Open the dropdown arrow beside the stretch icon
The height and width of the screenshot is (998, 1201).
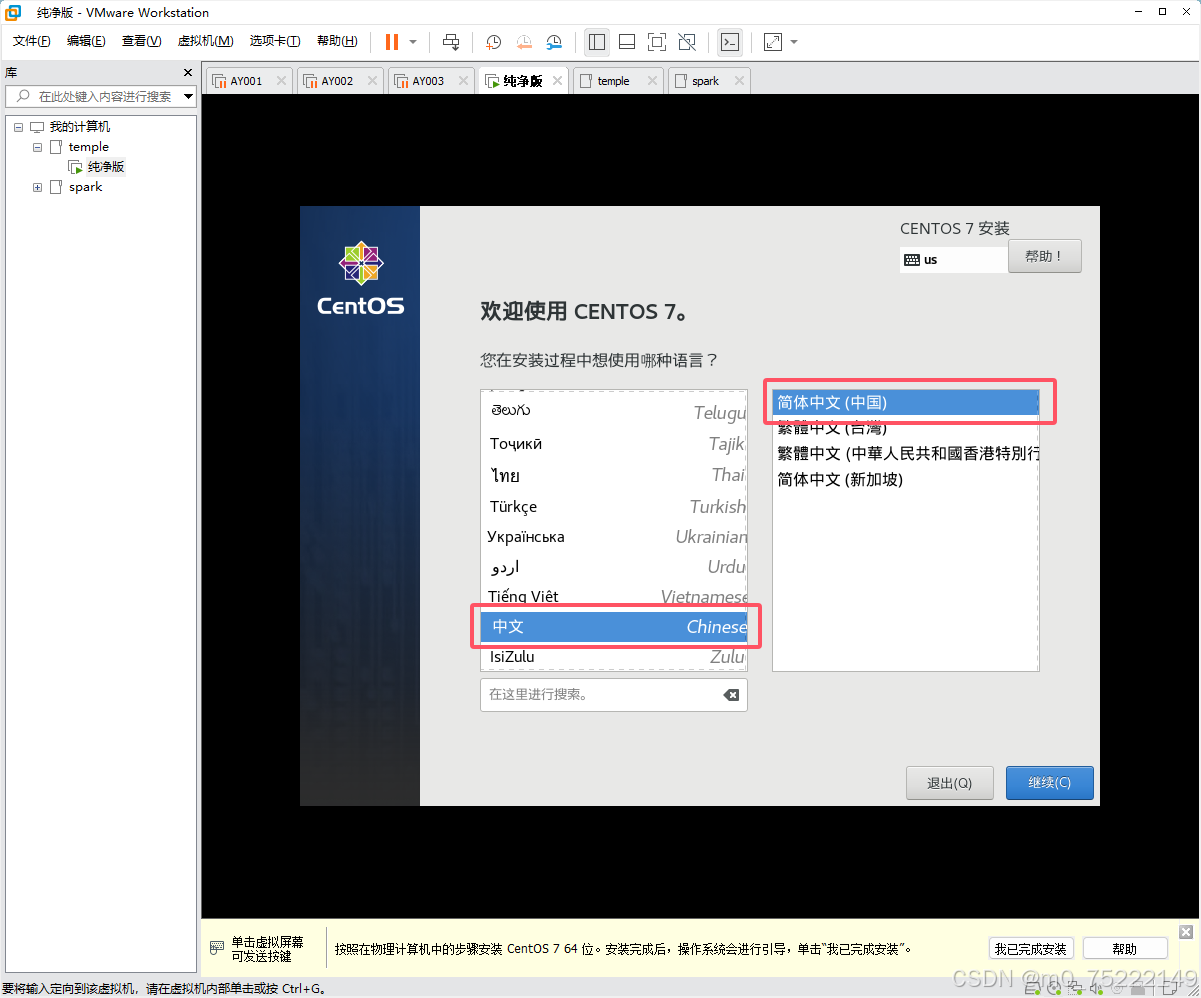(x=794, y=42)
